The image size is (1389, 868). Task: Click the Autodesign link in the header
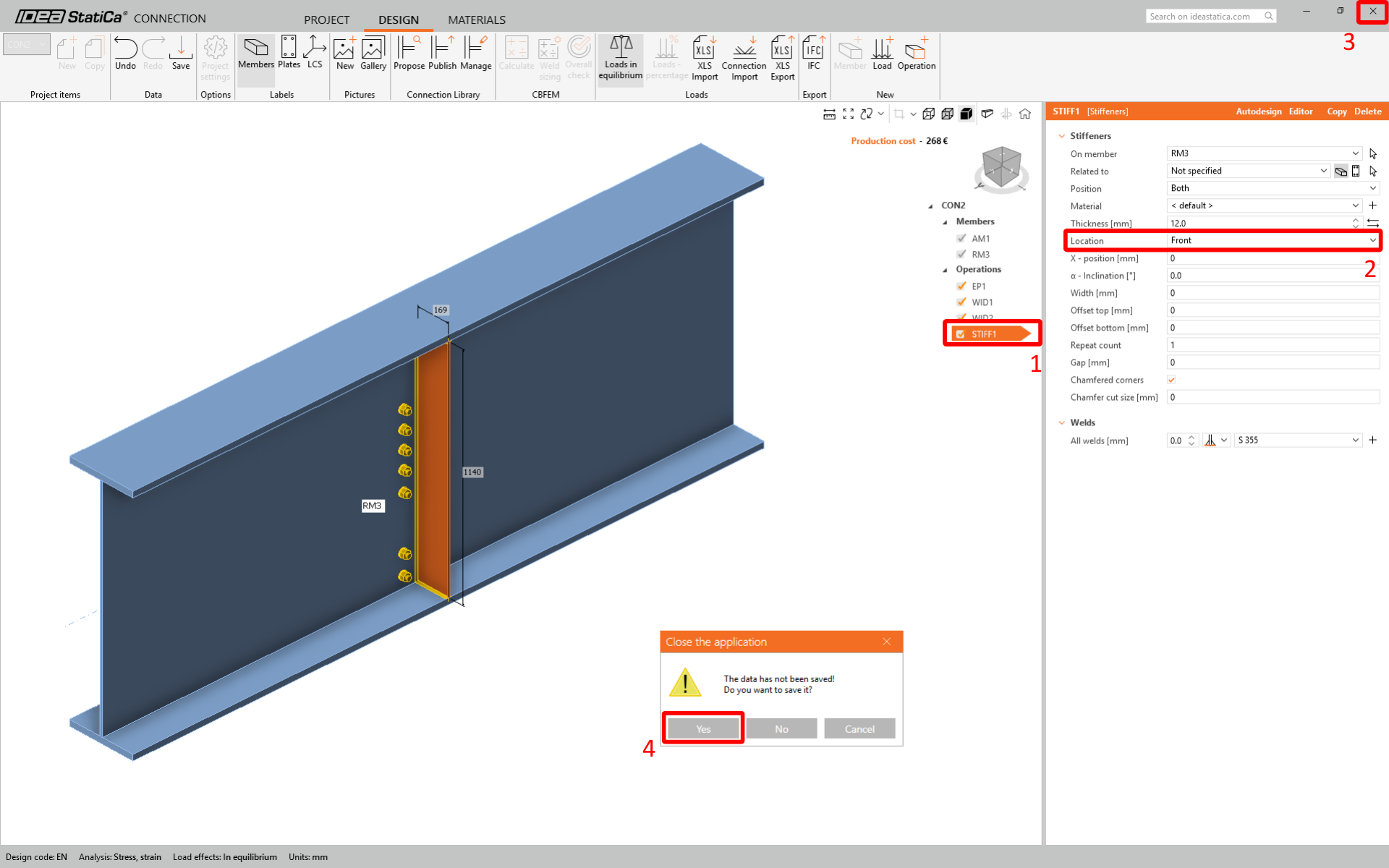click(x=1258, y=111)
